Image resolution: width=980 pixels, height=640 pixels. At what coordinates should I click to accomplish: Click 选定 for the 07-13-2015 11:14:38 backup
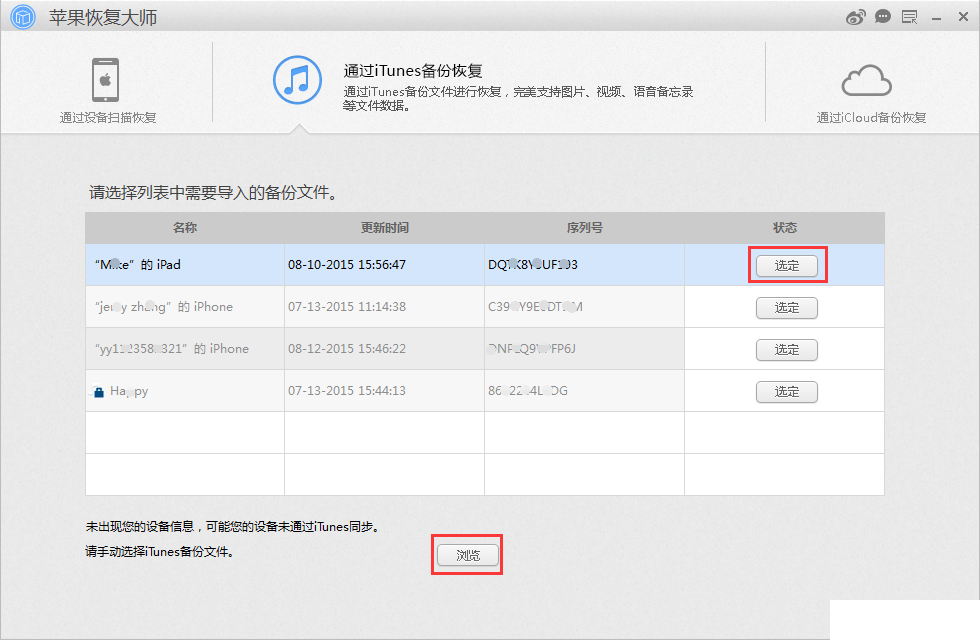click(787, 308)
